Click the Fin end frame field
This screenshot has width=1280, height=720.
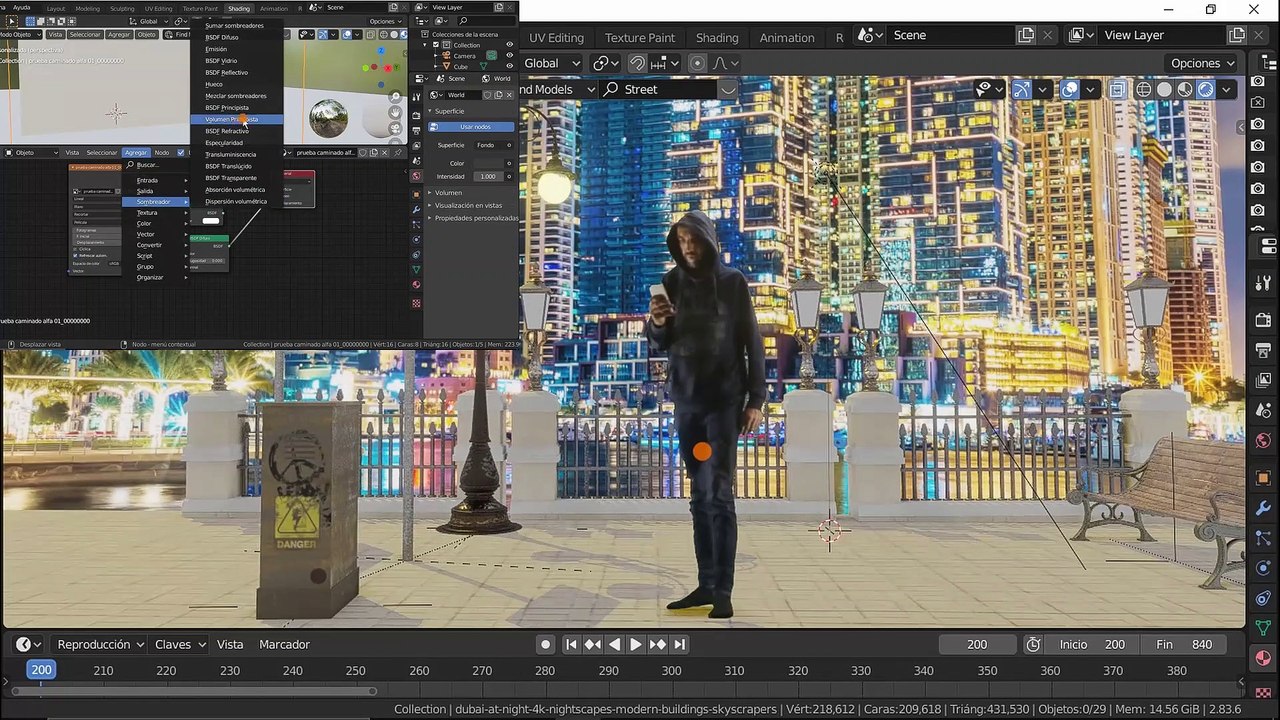(1184, 645)
